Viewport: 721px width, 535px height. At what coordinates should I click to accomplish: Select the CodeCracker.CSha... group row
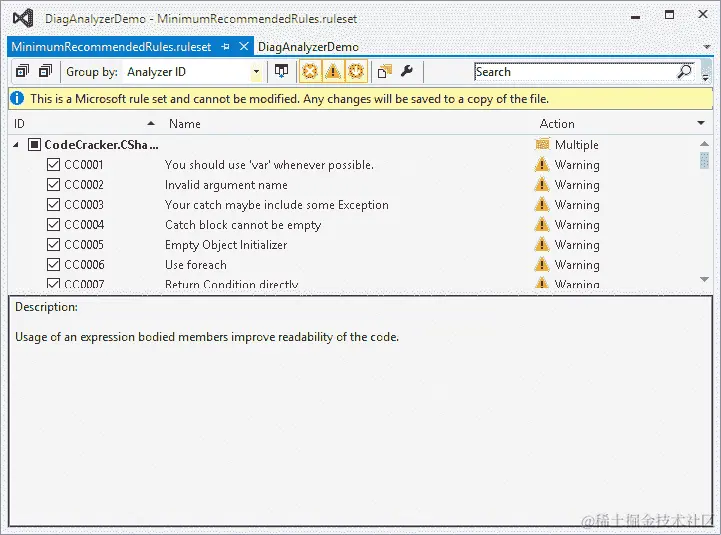pos(354,144)
